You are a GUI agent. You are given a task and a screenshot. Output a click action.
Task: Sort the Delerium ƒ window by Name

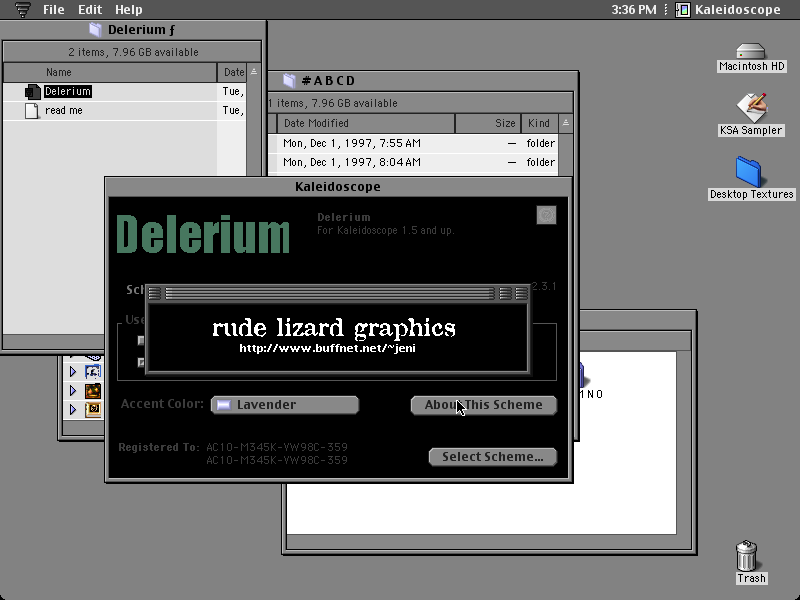tap(110, 72)
